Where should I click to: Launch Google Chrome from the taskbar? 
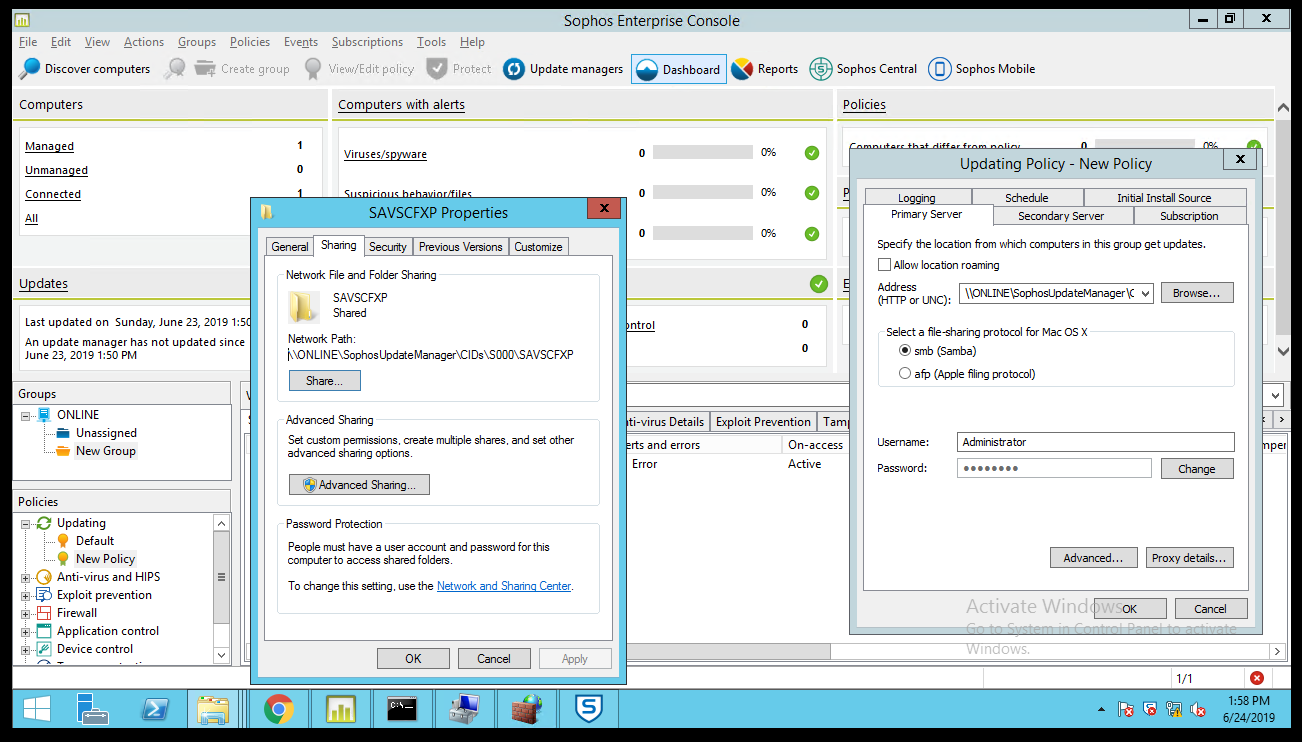click(x=279, y=709)
